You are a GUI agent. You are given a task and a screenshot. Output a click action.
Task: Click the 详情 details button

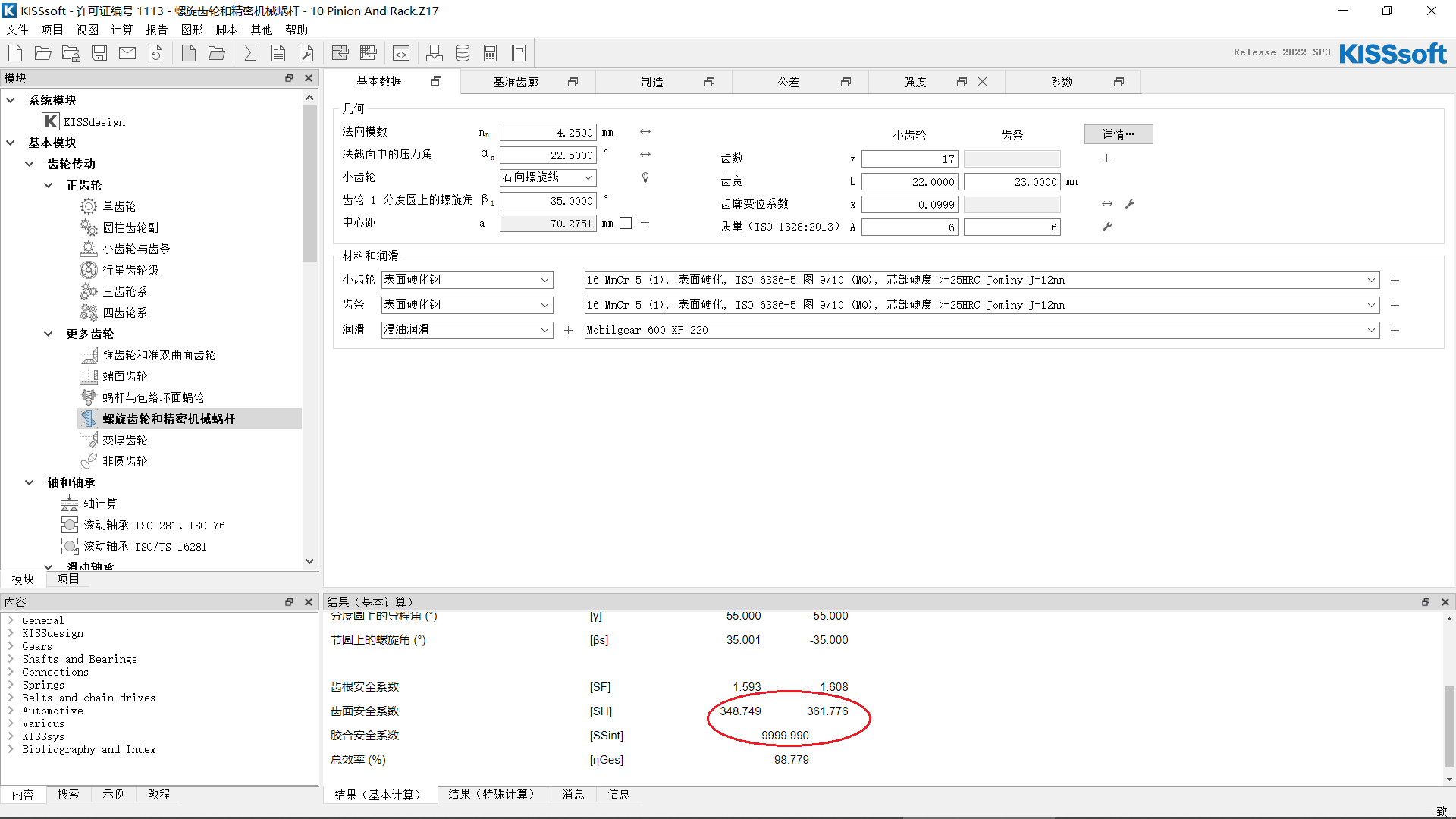click(x=1119, y=134)
